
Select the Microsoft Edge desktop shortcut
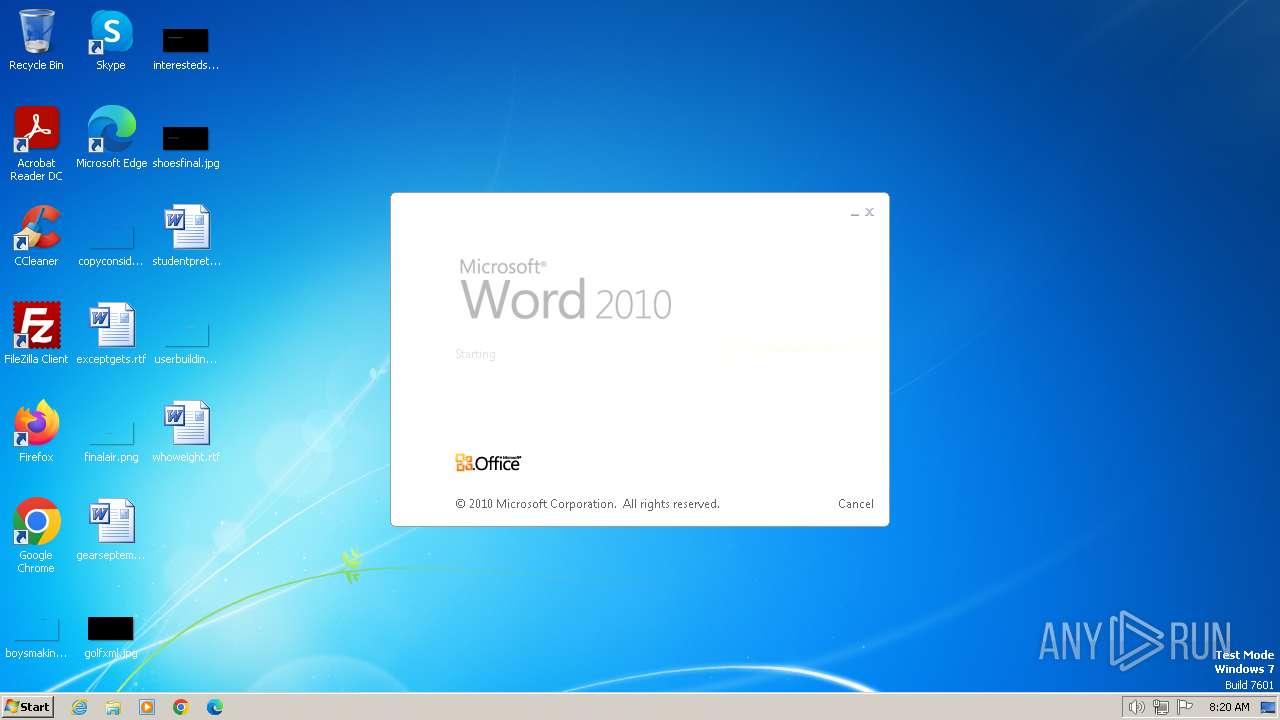tap(111, 138)
